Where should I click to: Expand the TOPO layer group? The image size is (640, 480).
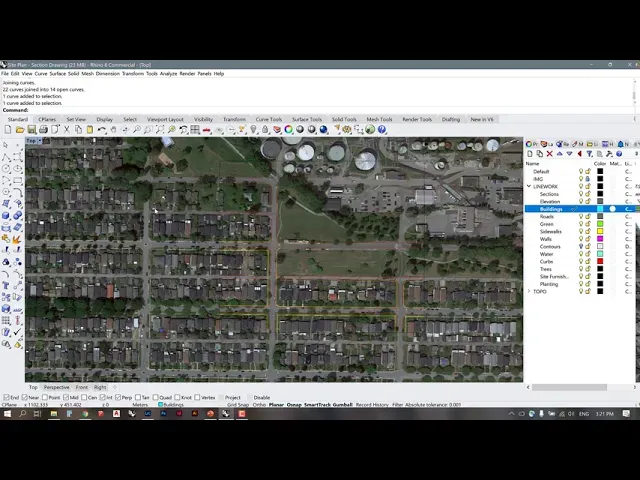tap(529, 291)
